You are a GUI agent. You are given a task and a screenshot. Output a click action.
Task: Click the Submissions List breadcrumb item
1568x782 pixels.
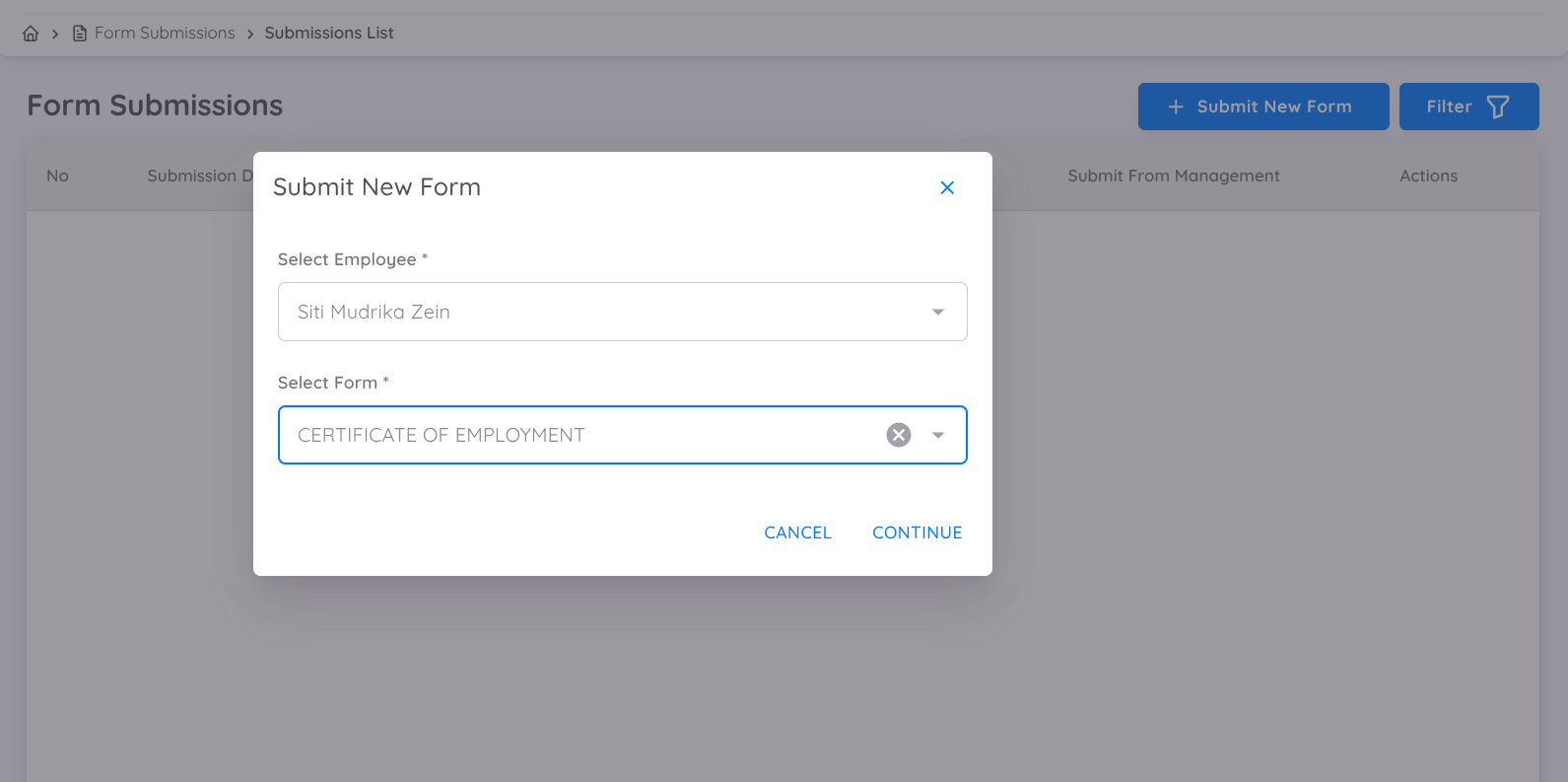[329, 33]
